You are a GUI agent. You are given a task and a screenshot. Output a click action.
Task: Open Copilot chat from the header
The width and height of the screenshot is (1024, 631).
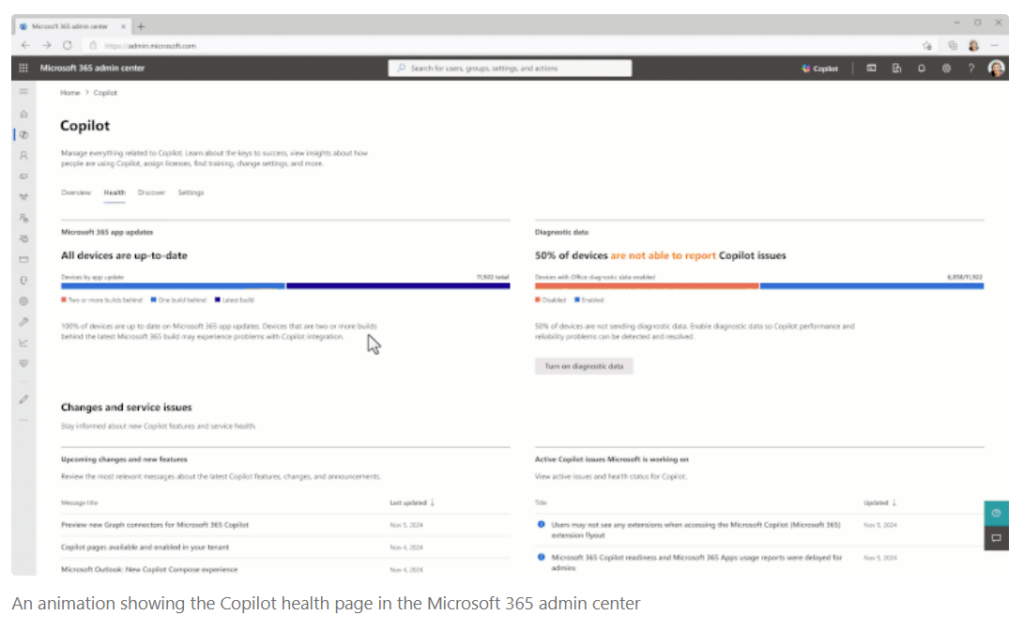point(820,68)
